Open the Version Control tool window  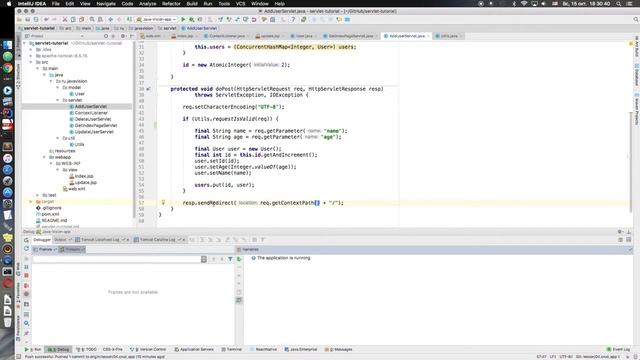tap(148, 349)
